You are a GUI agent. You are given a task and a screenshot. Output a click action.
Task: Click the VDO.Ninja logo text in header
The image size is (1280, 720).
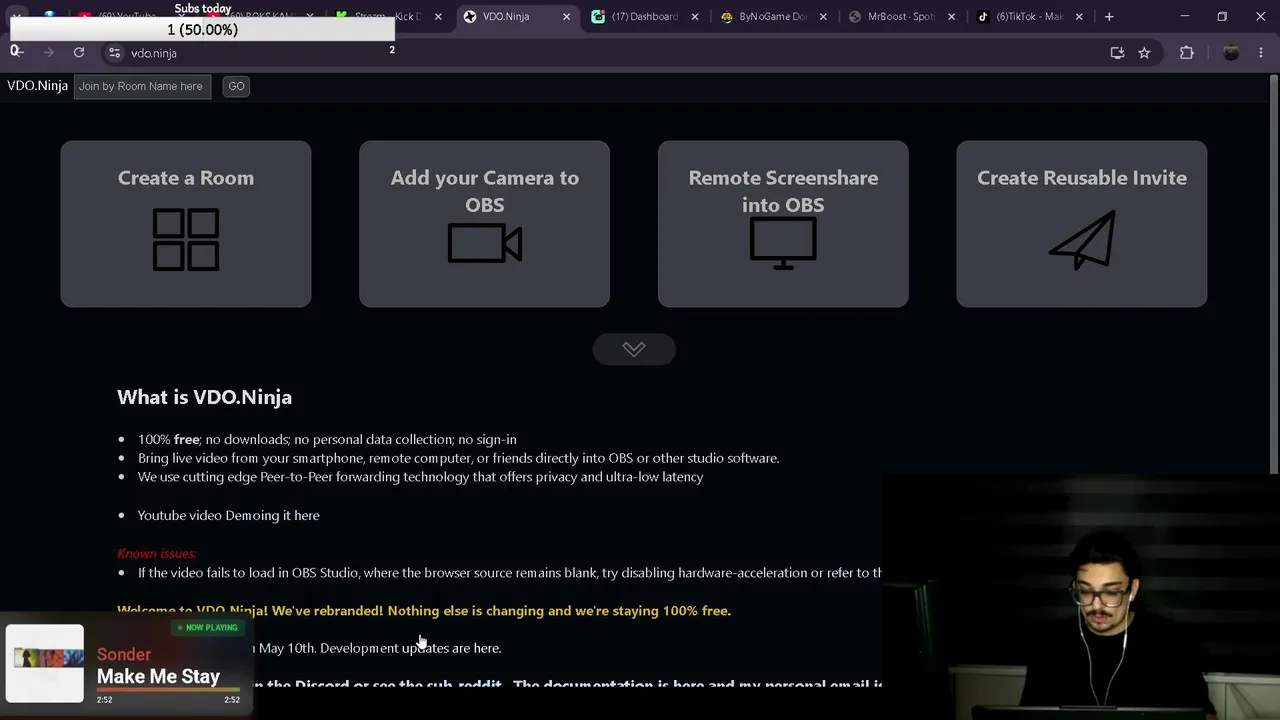coord(38,86)
